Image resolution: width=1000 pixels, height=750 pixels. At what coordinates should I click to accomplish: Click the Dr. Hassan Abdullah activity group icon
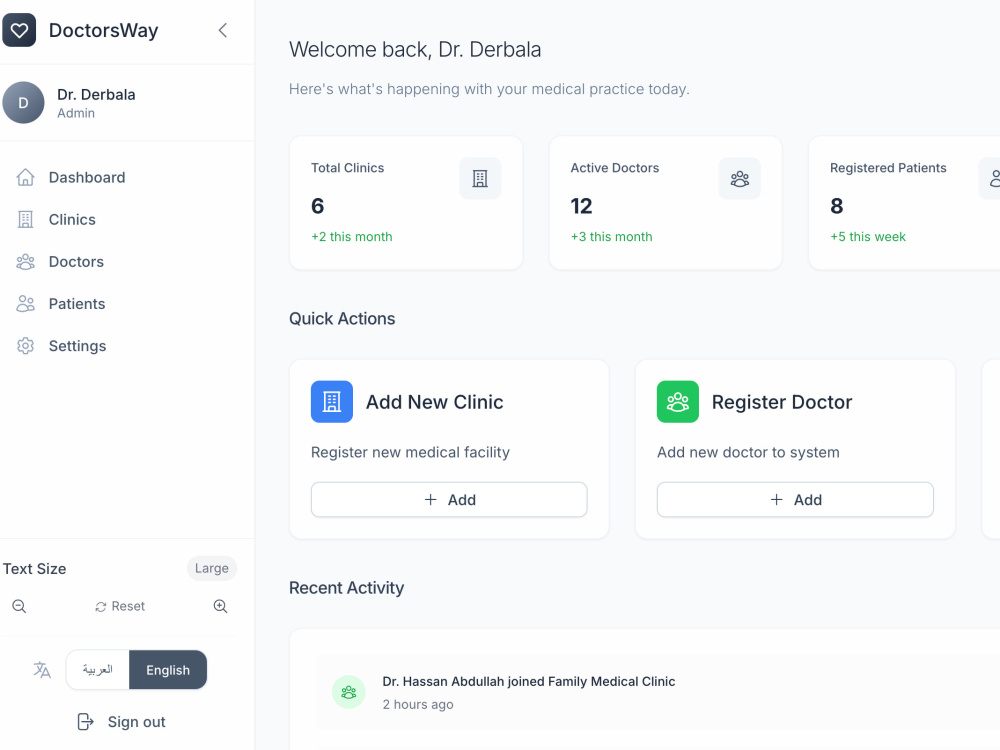[349, 692]
